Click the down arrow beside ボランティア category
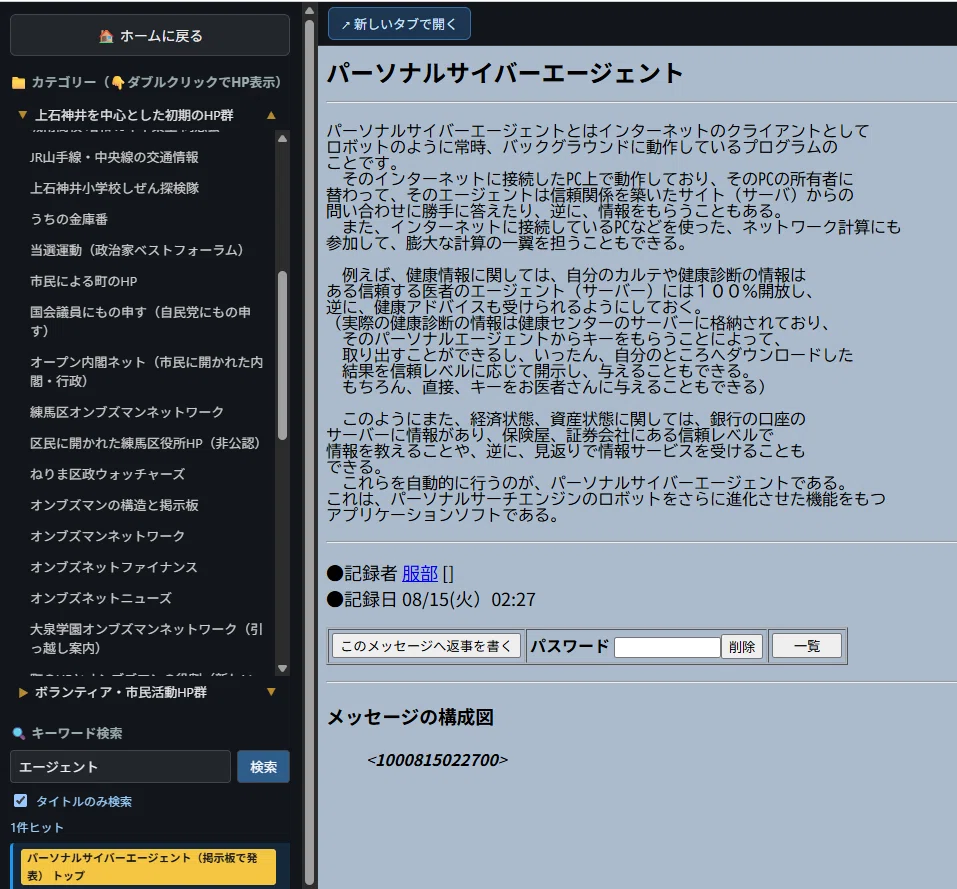 click(271, 692)
